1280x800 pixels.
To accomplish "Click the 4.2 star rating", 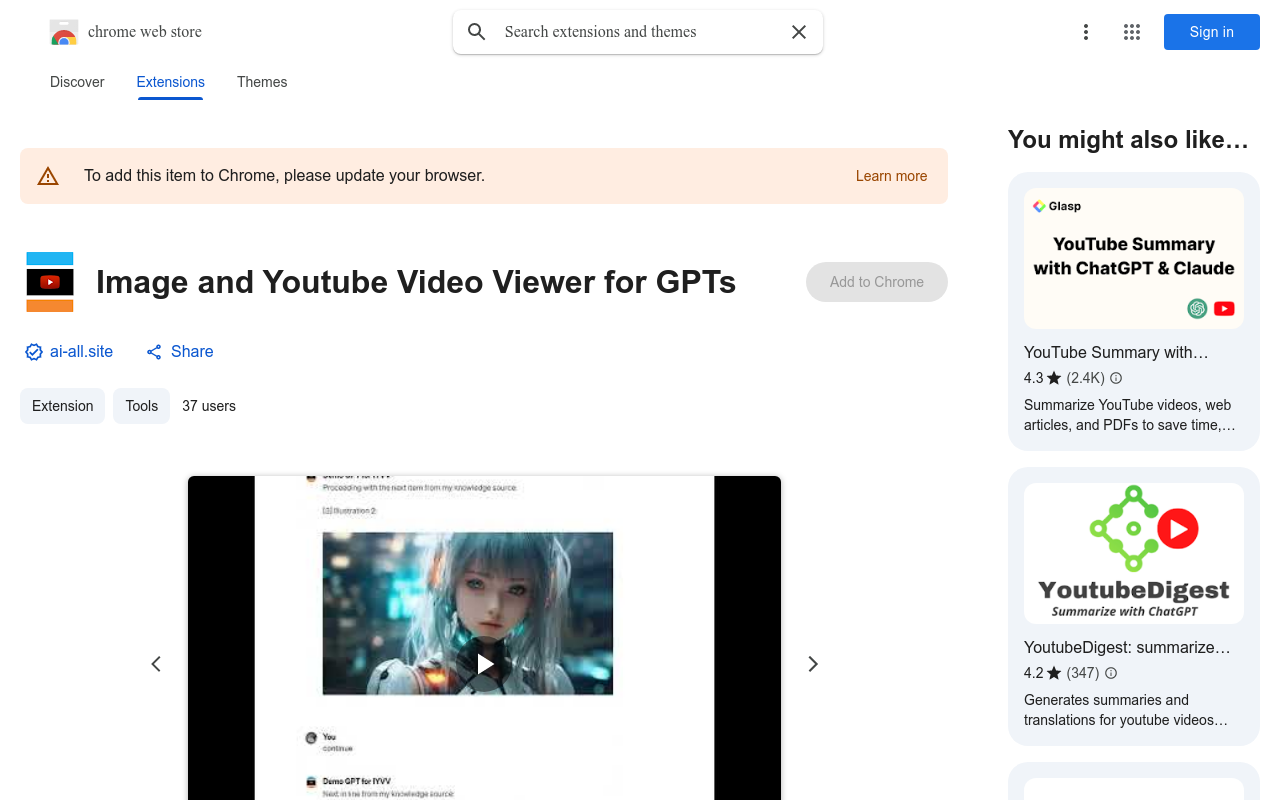I will [1042, 673].
